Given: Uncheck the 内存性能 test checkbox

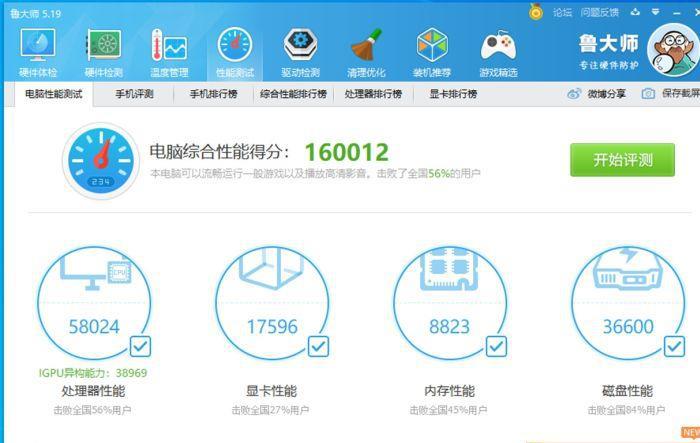Looking at the screenshot, I should (x=496, y=347).
